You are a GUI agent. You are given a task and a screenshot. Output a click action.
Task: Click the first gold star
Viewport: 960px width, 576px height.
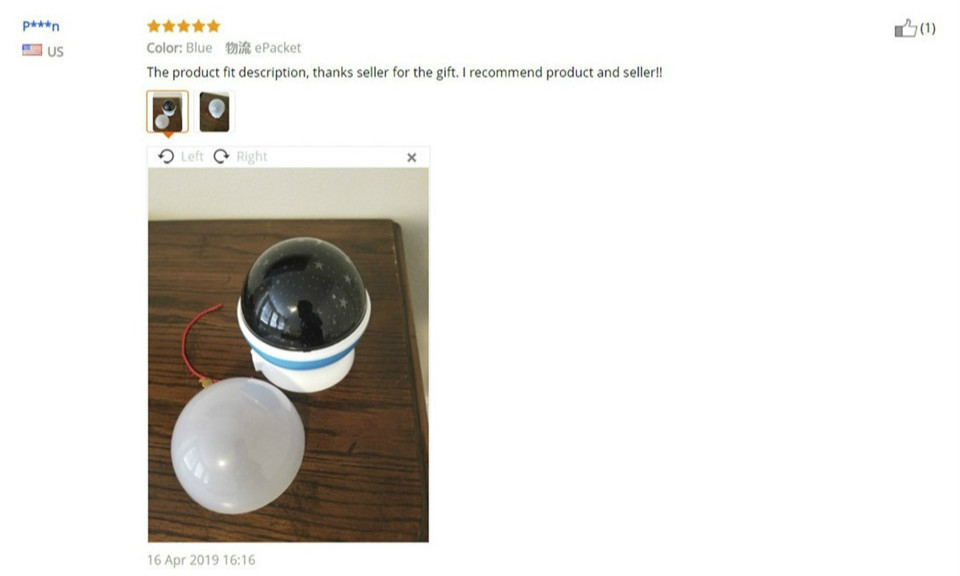coord(154,26)
